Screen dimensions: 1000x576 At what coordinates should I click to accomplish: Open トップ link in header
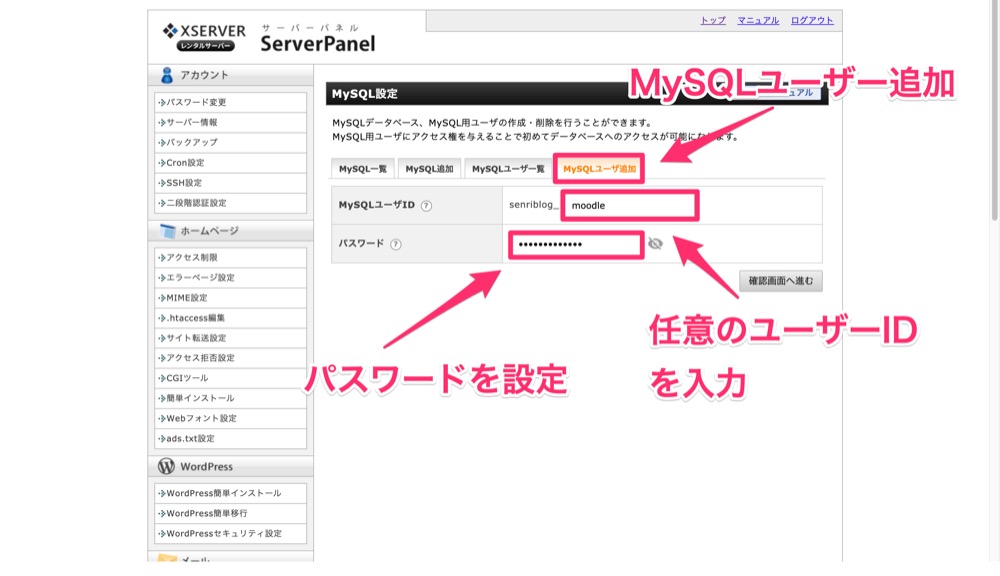pyautogui.click(x=713, y=20)
